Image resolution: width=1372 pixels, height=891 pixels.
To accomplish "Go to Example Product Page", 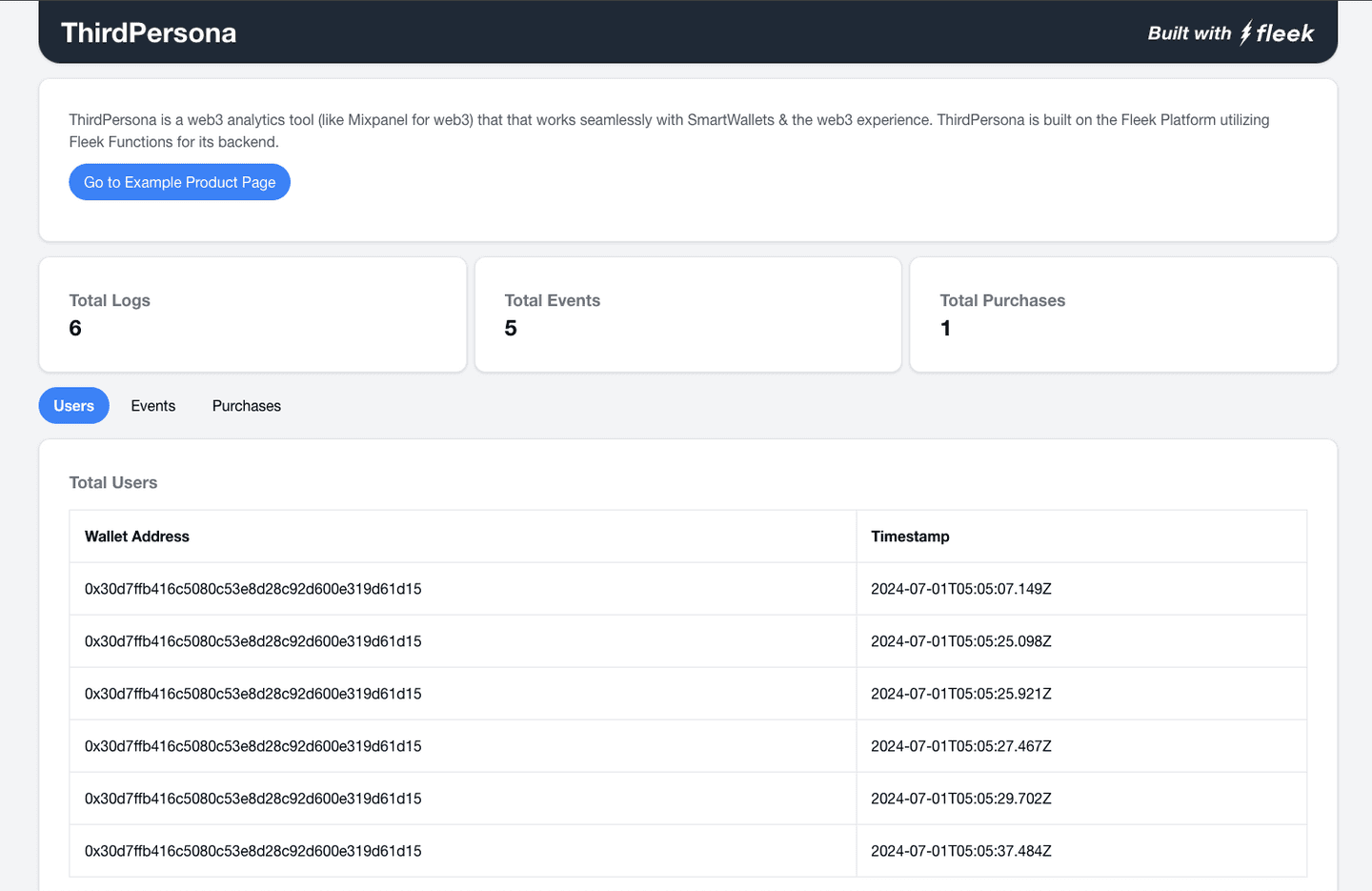I will 179,182.
